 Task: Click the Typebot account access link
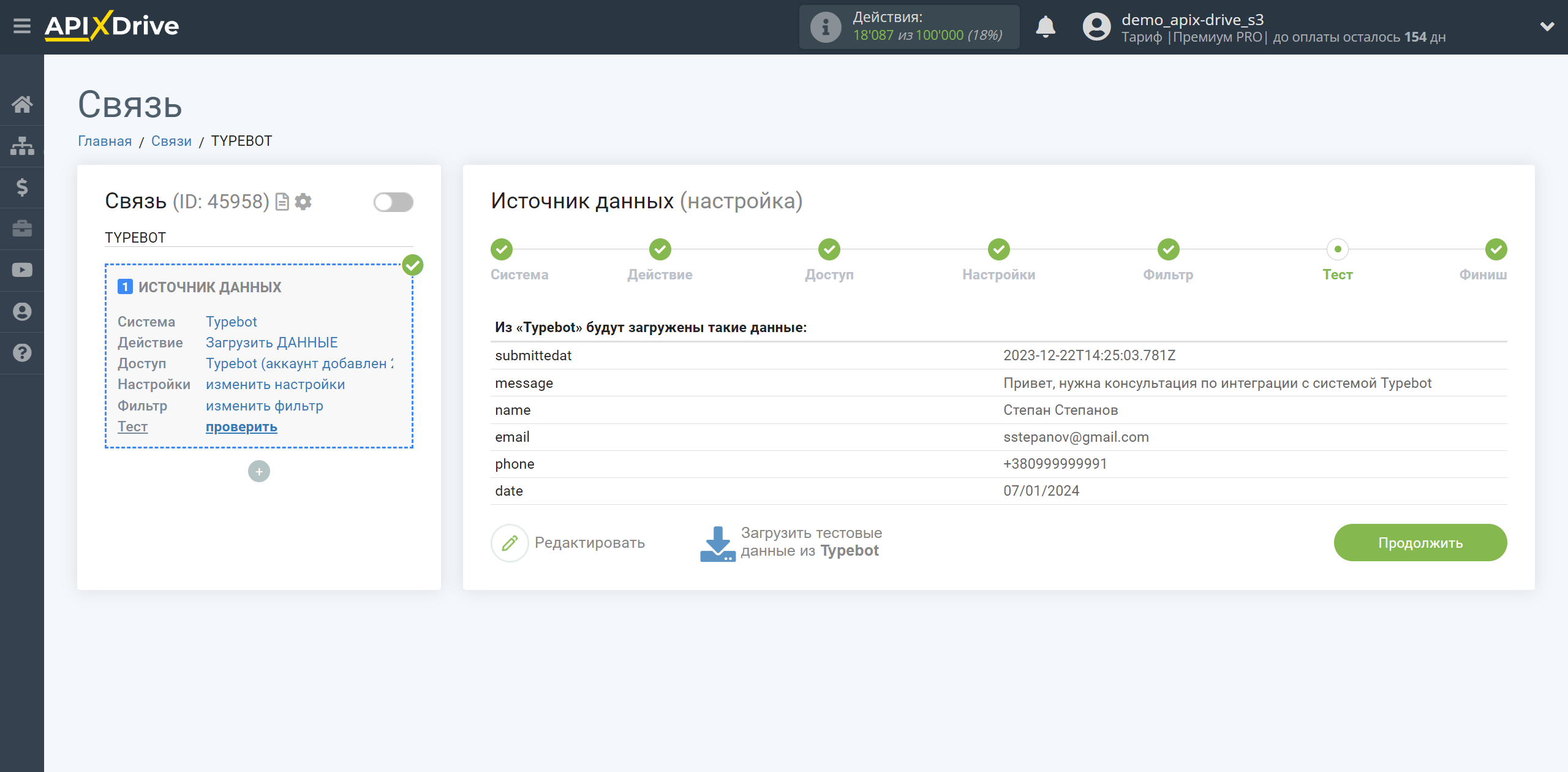[x=300, y=363]
